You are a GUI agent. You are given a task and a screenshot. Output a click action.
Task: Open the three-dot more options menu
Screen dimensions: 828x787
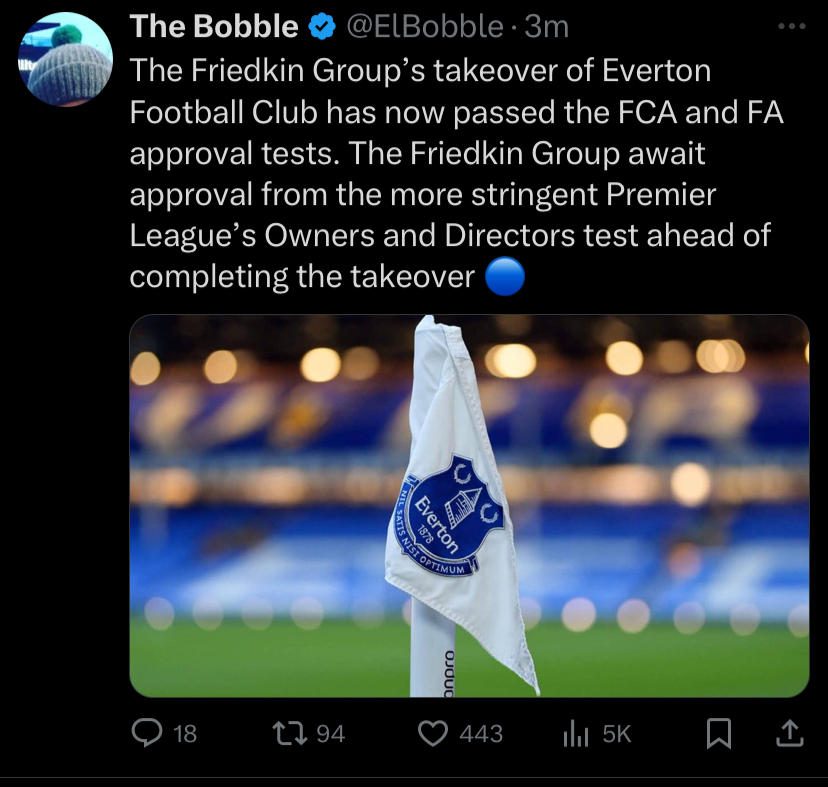(x=790, y=27)
